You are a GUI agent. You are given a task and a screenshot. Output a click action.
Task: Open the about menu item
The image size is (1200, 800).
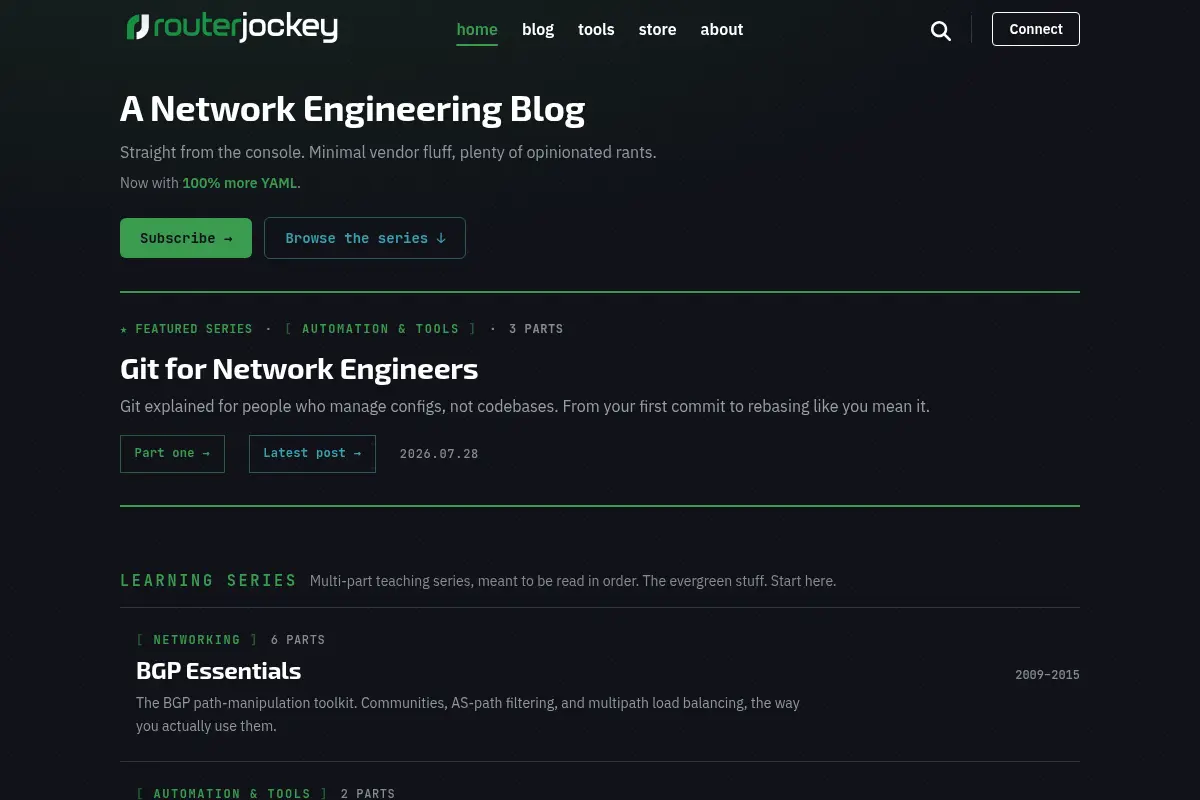tap(722, 29)
